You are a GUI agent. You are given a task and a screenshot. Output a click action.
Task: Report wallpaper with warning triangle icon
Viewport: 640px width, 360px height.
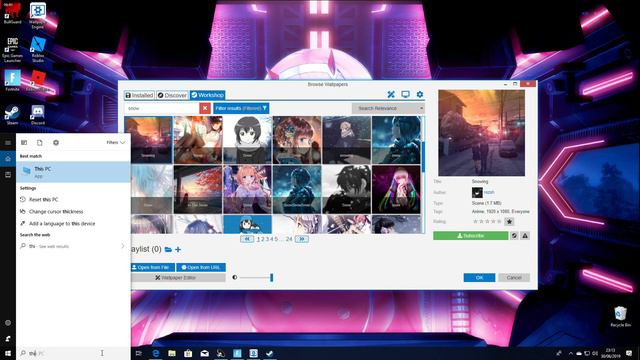click(x=525, y=236)
